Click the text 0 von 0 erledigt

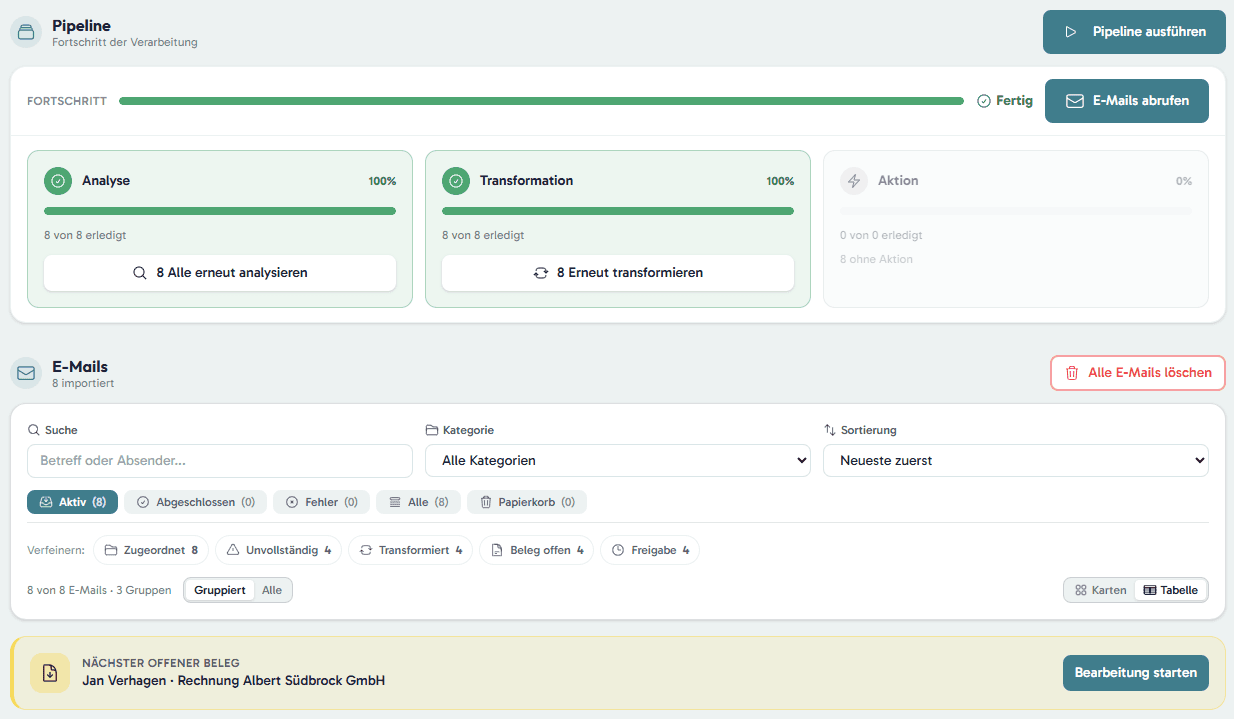(881, 235)
